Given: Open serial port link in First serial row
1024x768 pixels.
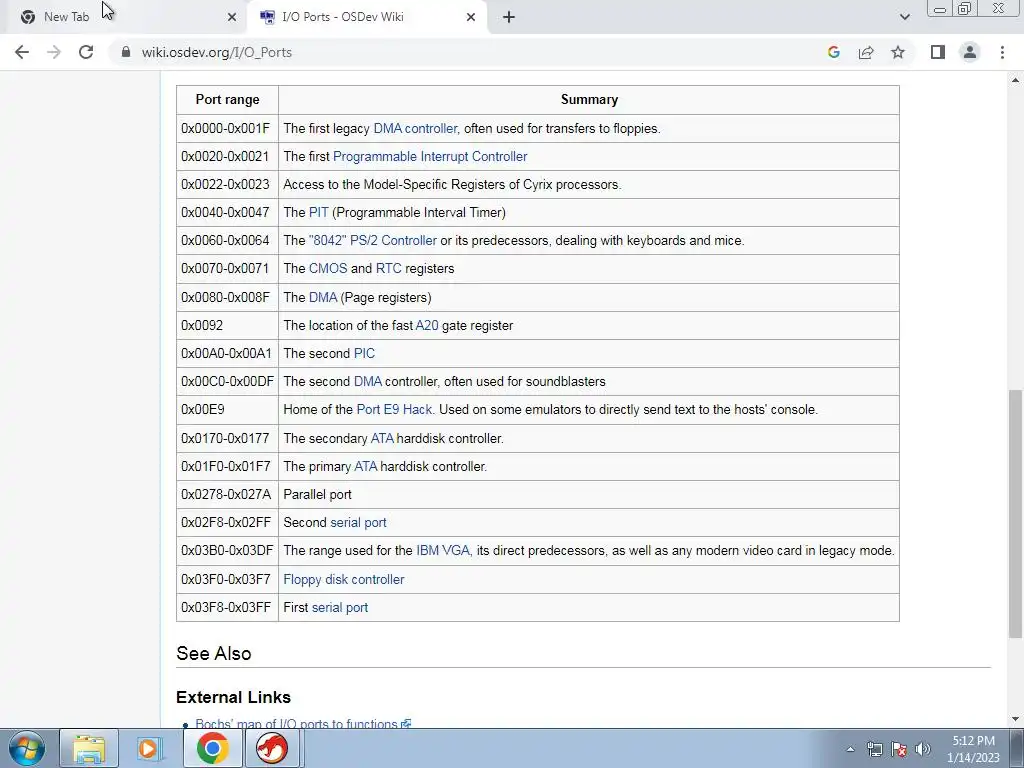Looking at the screenshot, I should (x=340, y=608).
